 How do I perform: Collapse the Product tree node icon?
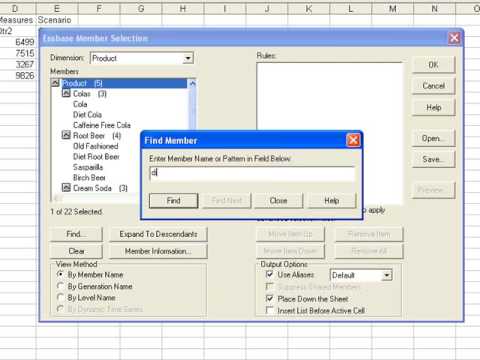click(x=56, y=83)
